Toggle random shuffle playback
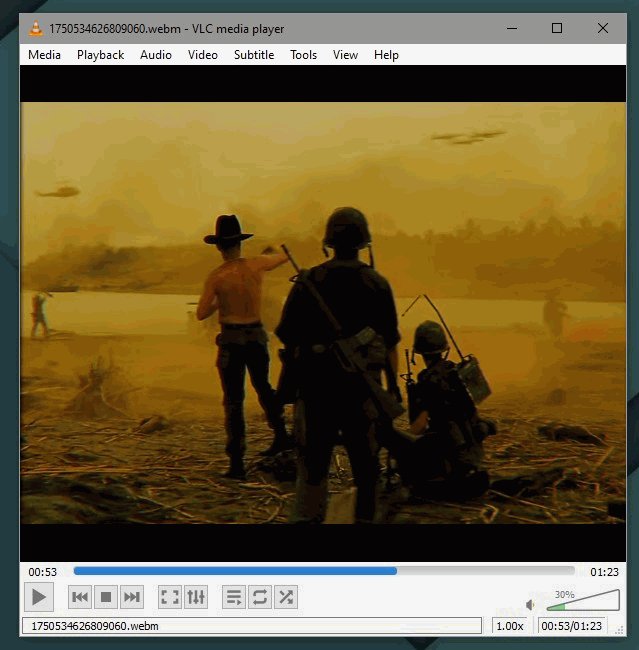The image size is (639, 650). point(286,597)
